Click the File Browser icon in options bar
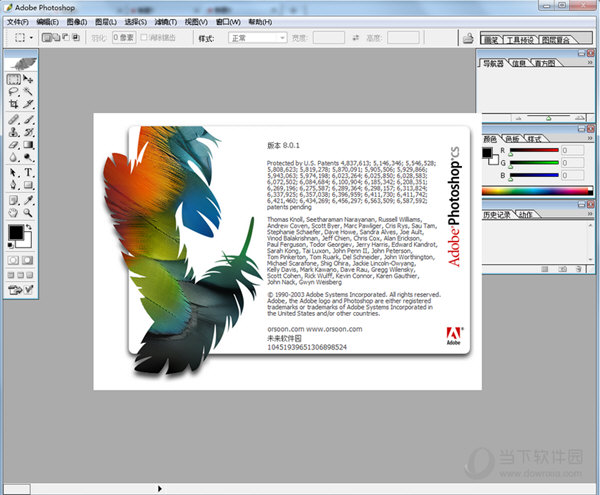The height and width of the screenshot is (495, 600). tap(468, 38)
